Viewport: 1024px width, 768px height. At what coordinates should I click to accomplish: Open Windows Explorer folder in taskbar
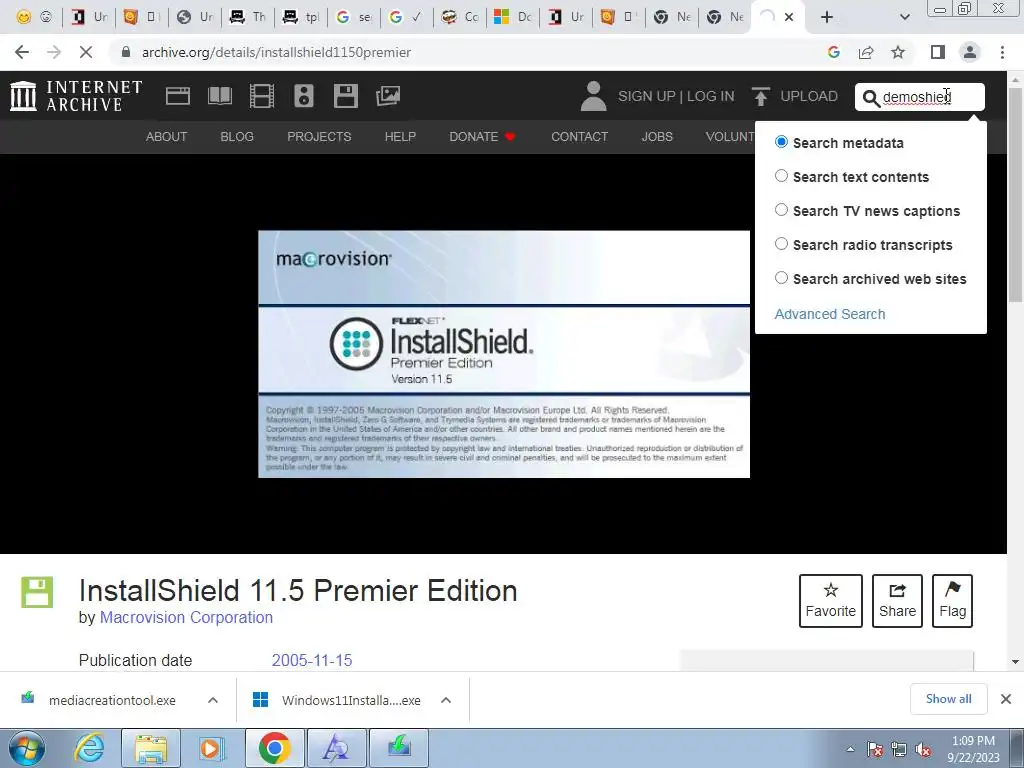[151, 748]
